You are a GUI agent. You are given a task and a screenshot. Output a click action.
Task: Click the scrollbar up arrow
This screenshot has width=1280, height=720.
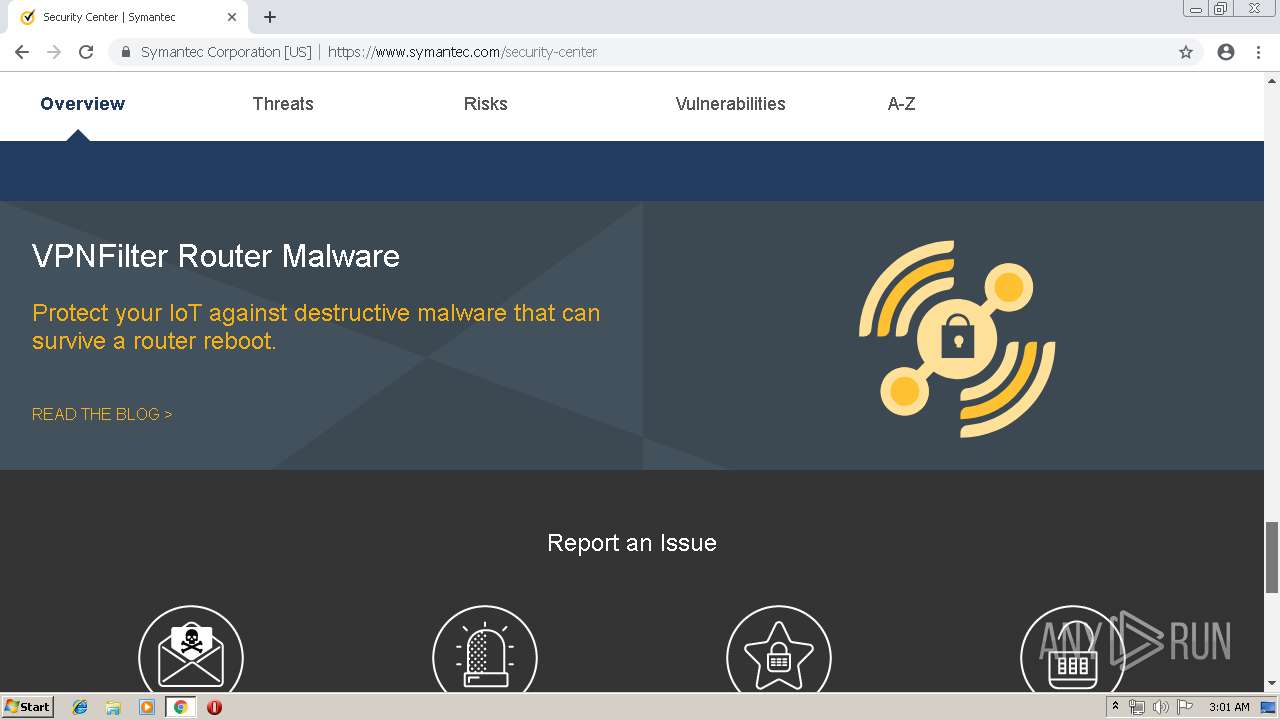pyautogui.click(x=1272, y=79)
